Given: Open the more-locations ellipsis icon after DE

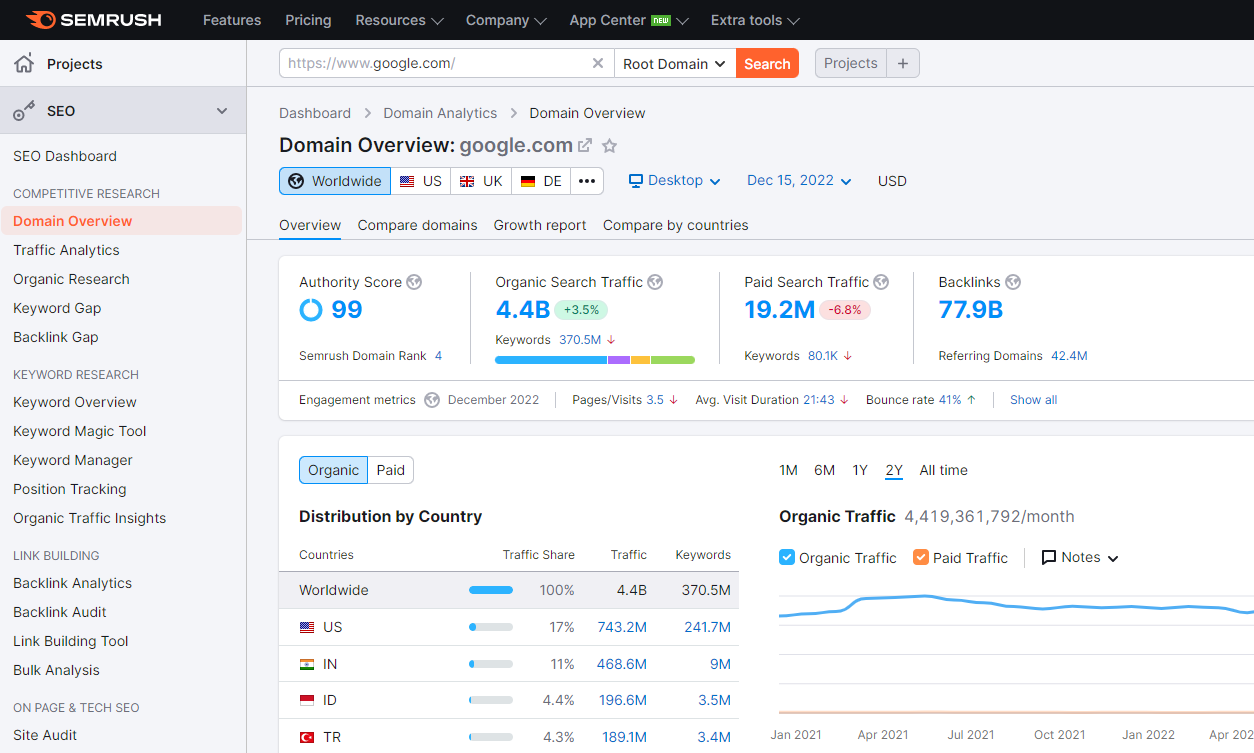Looking at the screenshot, I should (x=585, y=181).
